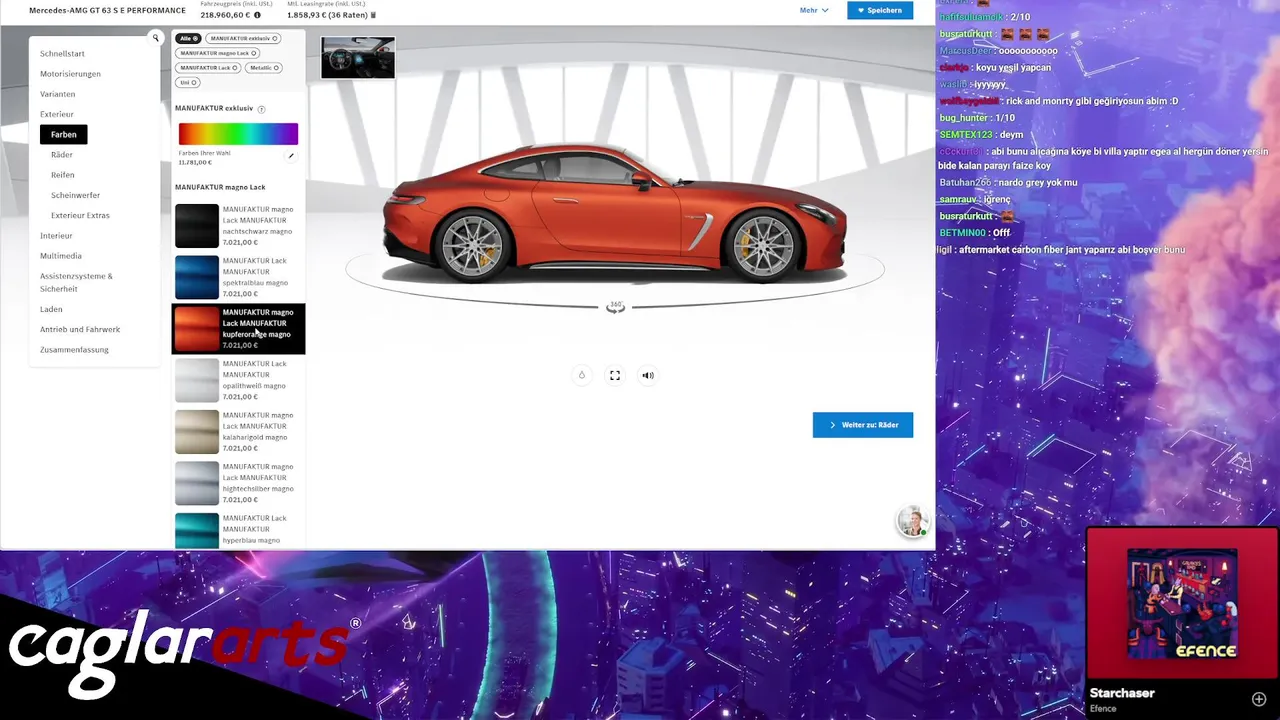Click the orange car preview image
The image size is (1280, 720).
pos(615,213)
